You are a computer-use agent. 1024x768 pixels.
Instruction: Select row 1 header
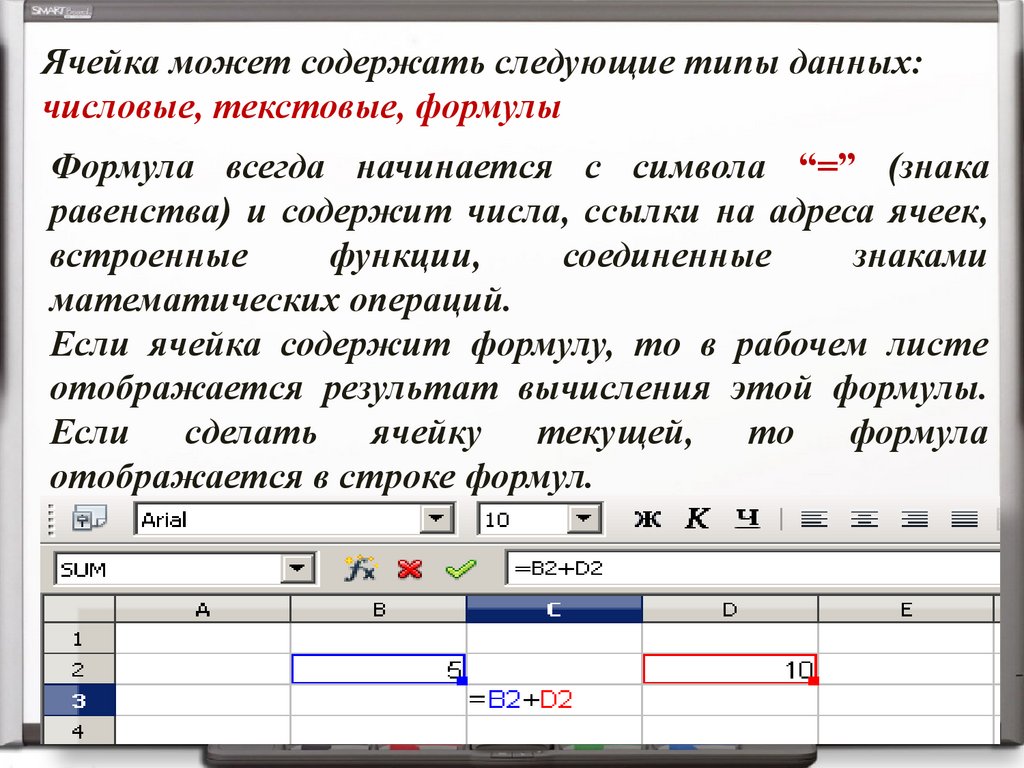[x=78, y=638]
